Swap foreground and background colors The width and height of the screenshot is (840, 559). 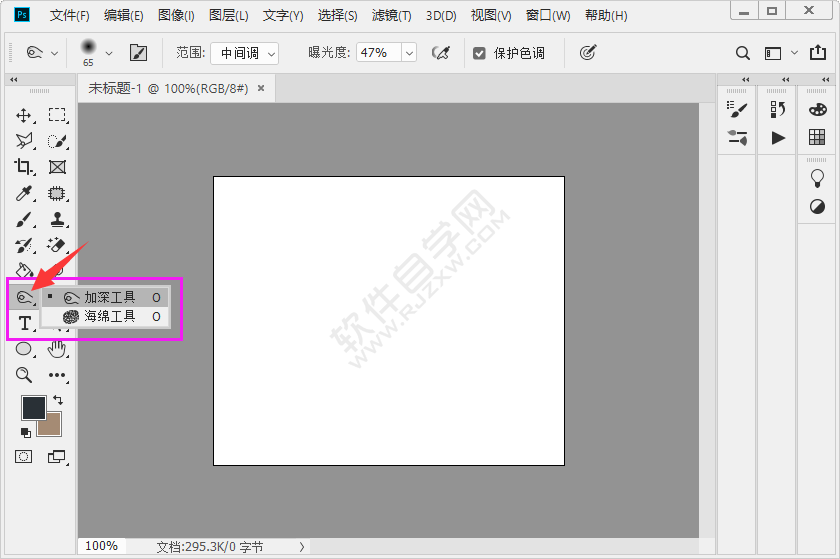(x=58, y=400)
